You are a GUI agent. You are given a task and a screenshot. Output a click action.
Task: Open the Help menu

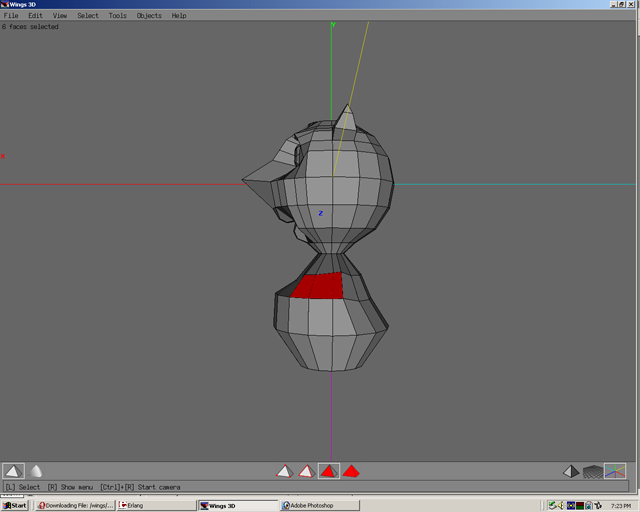(179, 16)
